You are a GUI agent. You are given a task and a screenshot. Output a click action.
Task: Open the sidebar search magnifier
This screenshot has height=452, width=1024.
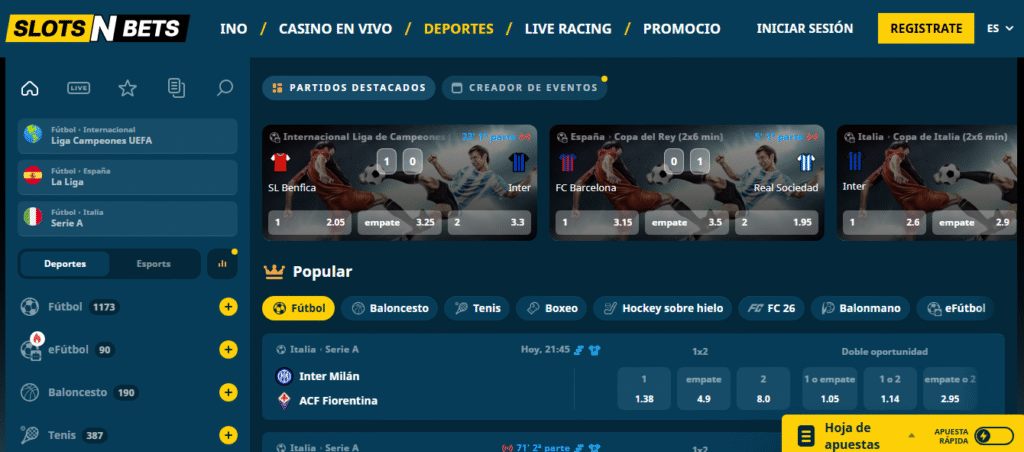(x=225, y=88)
